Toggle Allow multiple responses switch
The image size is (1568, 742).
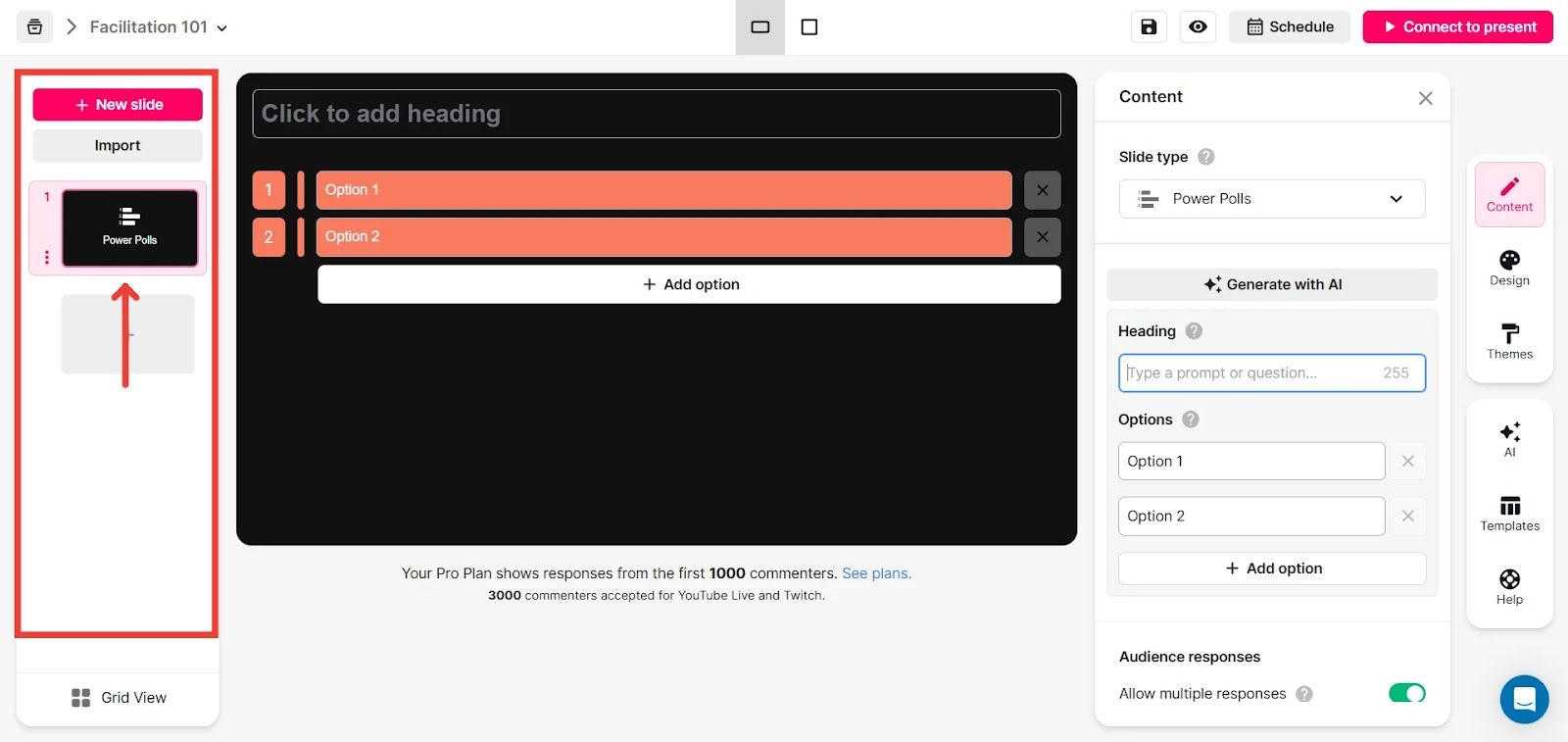click(x=1406, y=694)
